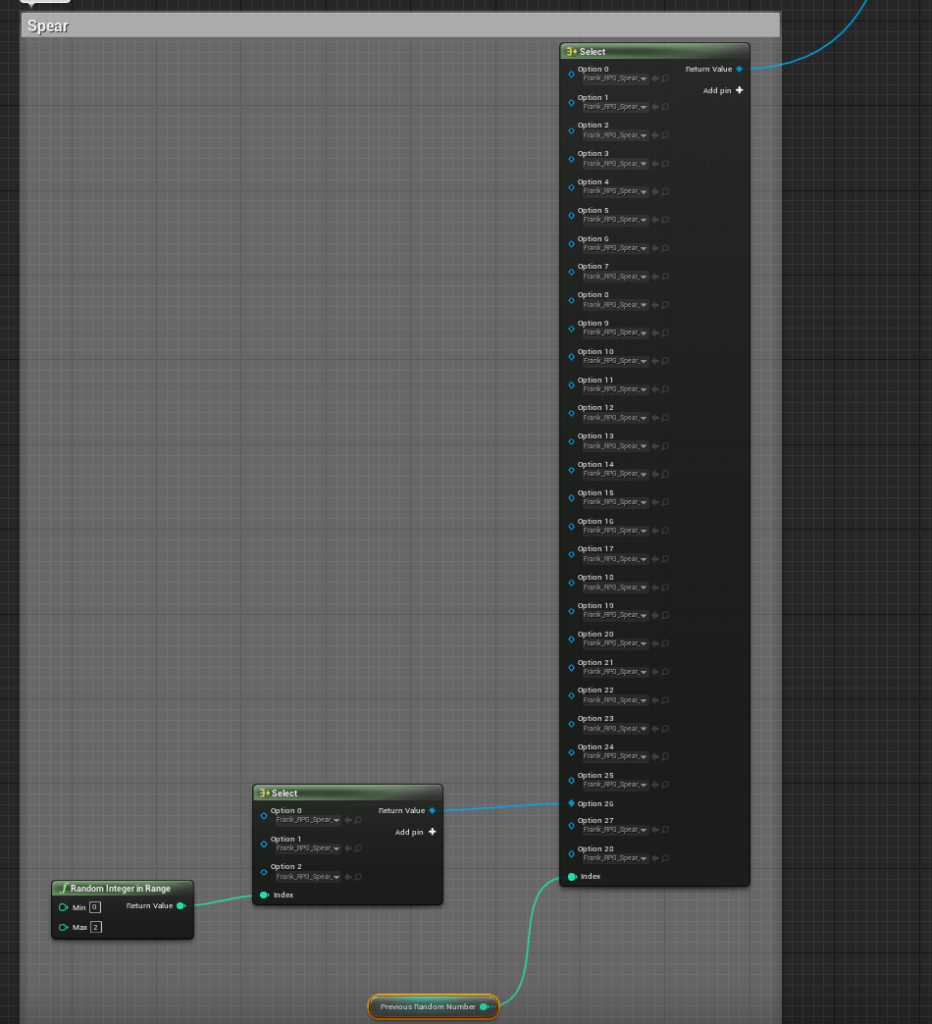The height and width of the screenshot is (1024, 932).
Task: Click the Return Value pin on the large Select node
Action: coord(739,69)
